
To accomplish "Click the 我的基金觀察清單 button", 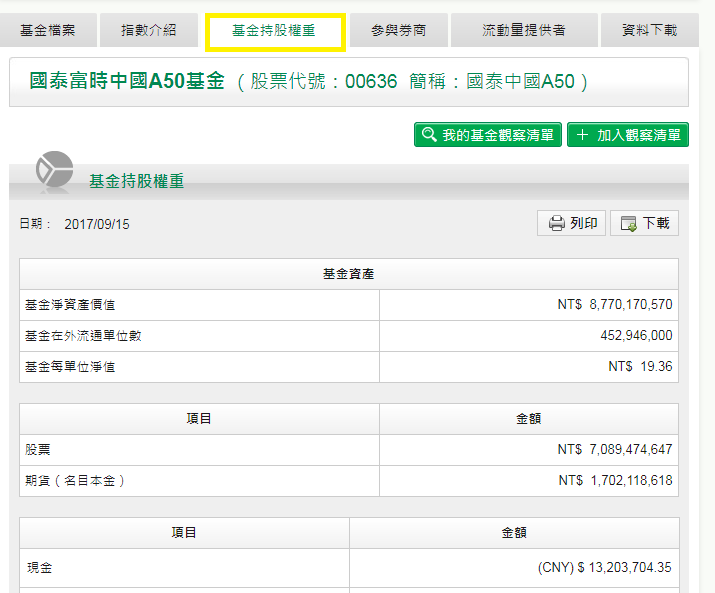I will (x=487, y=135).
